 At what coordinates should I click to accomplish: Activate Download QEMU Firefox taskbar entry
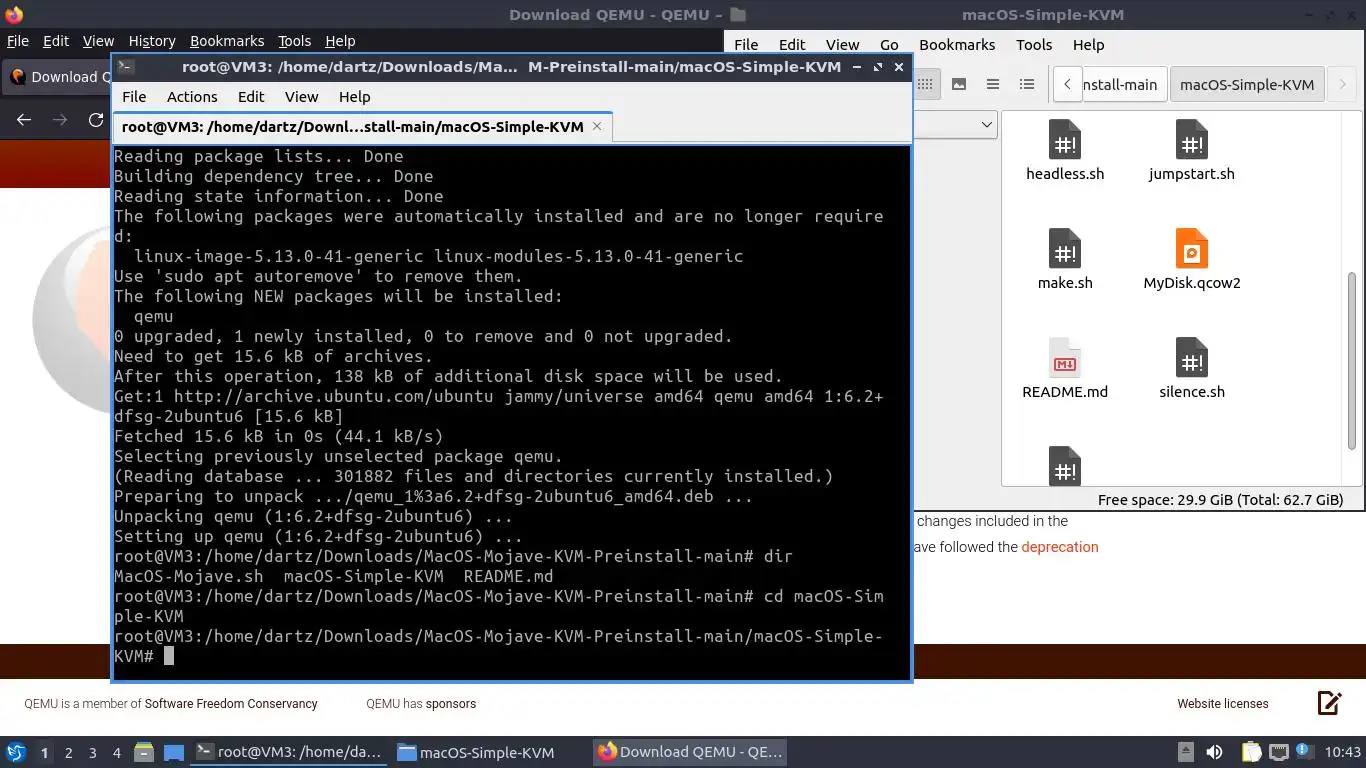[691, 752]
